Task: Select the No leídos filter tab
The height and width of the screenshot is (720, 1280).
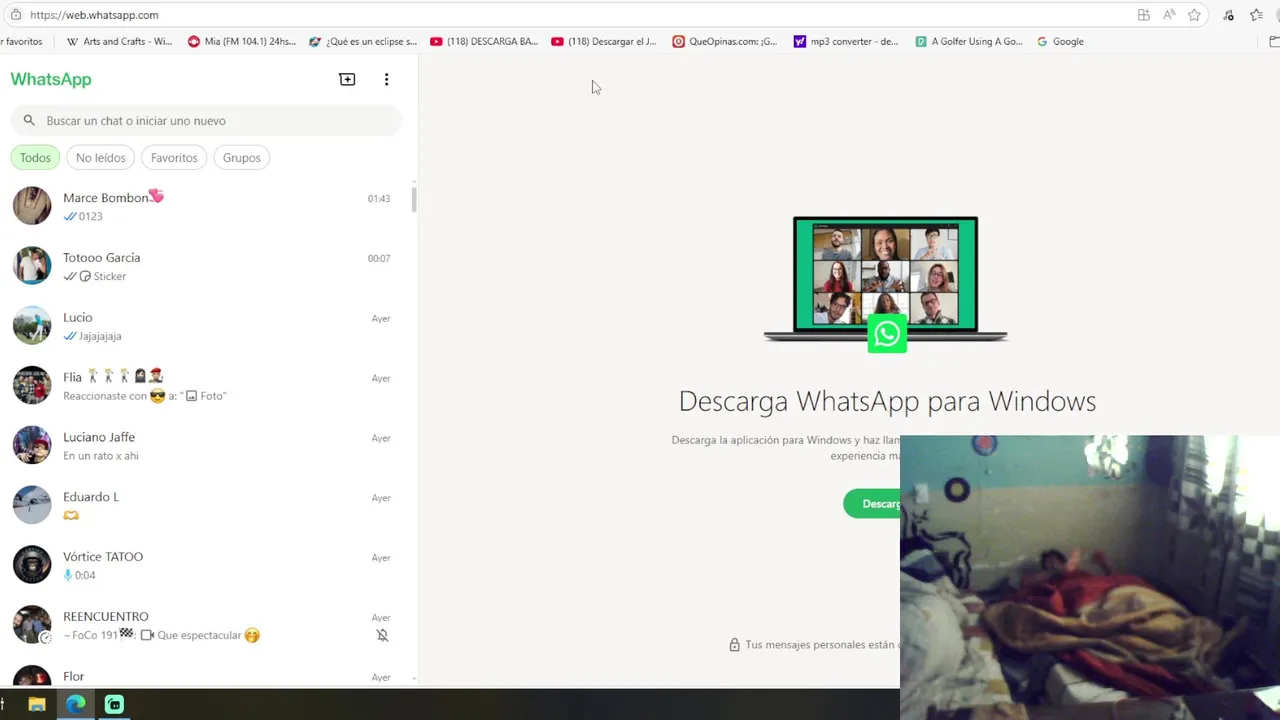Action: coord(101,157)
